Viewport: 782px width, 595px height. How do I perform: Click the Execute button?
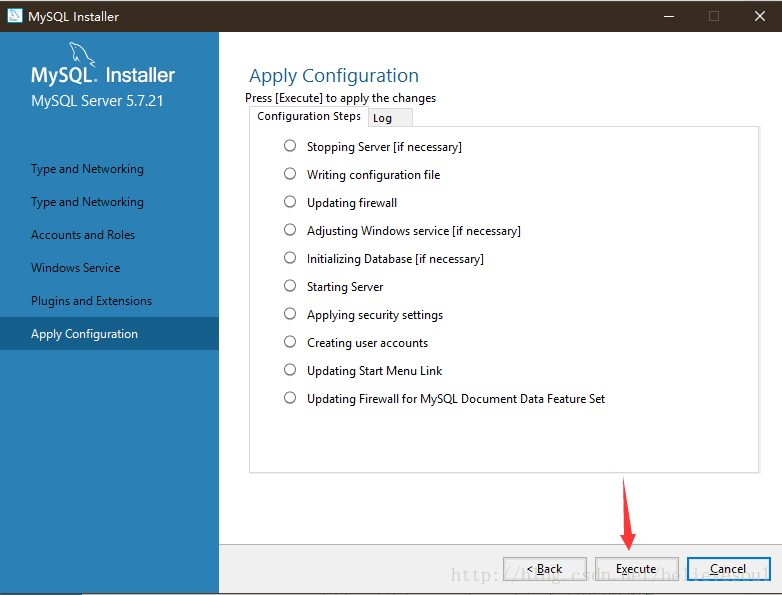point(636,569)
